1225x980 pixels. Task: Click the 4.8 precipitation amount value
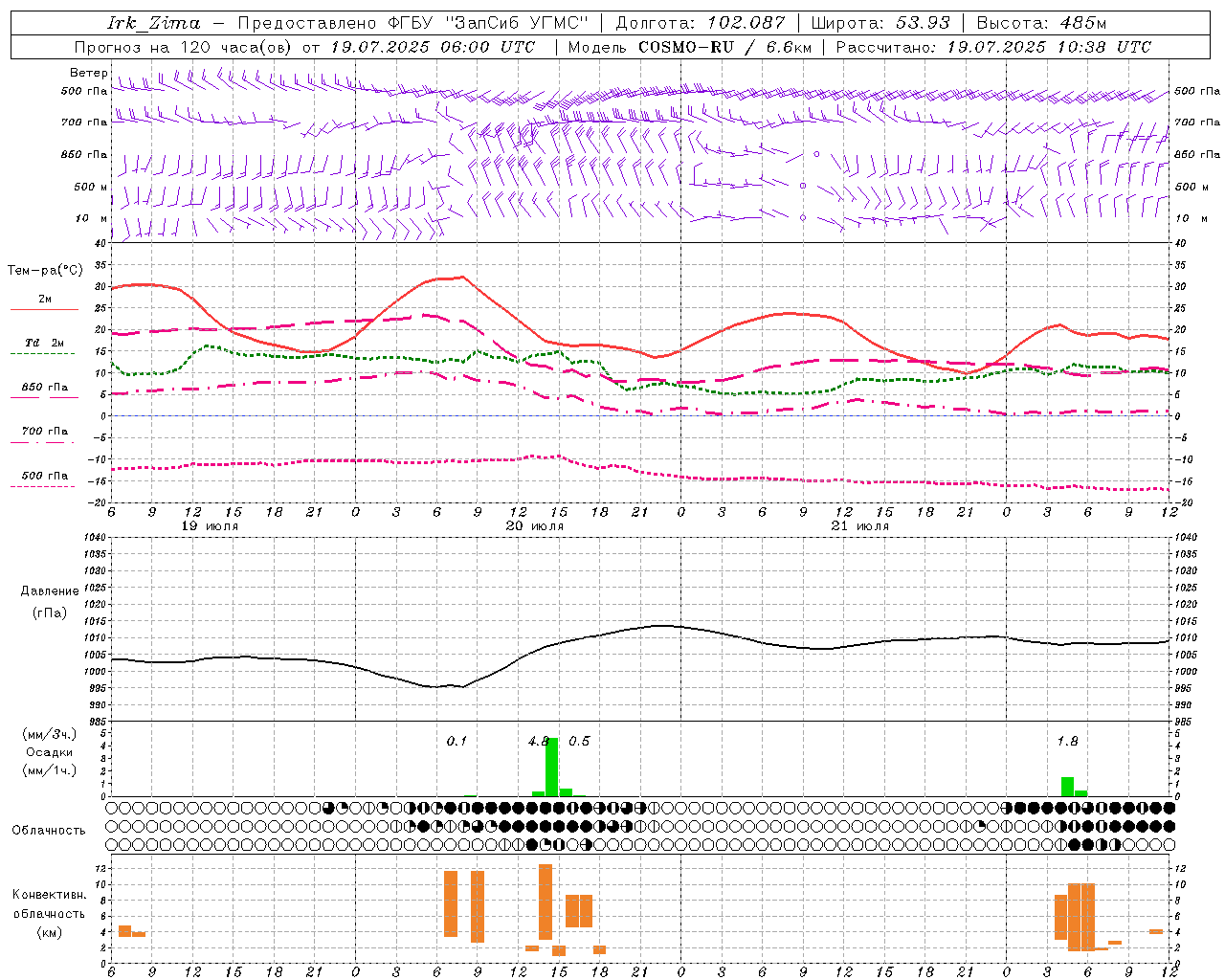[539, 741]
